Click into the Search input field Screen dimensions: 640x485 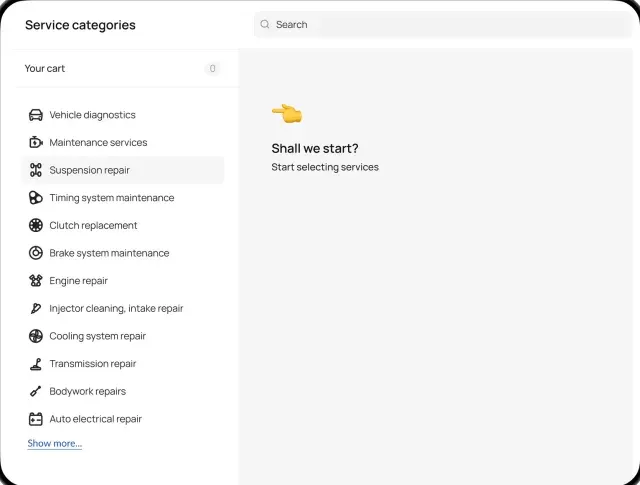click(443, 24)
